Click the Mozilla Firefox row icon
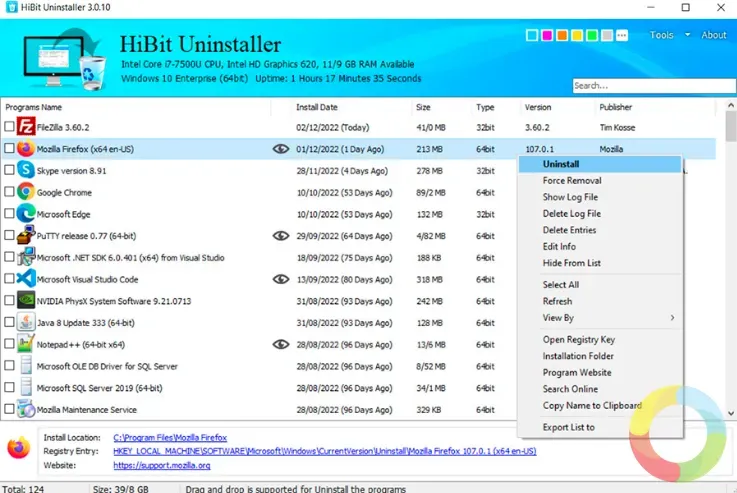Viewport: 737px width, 493px height. point(26,149)
